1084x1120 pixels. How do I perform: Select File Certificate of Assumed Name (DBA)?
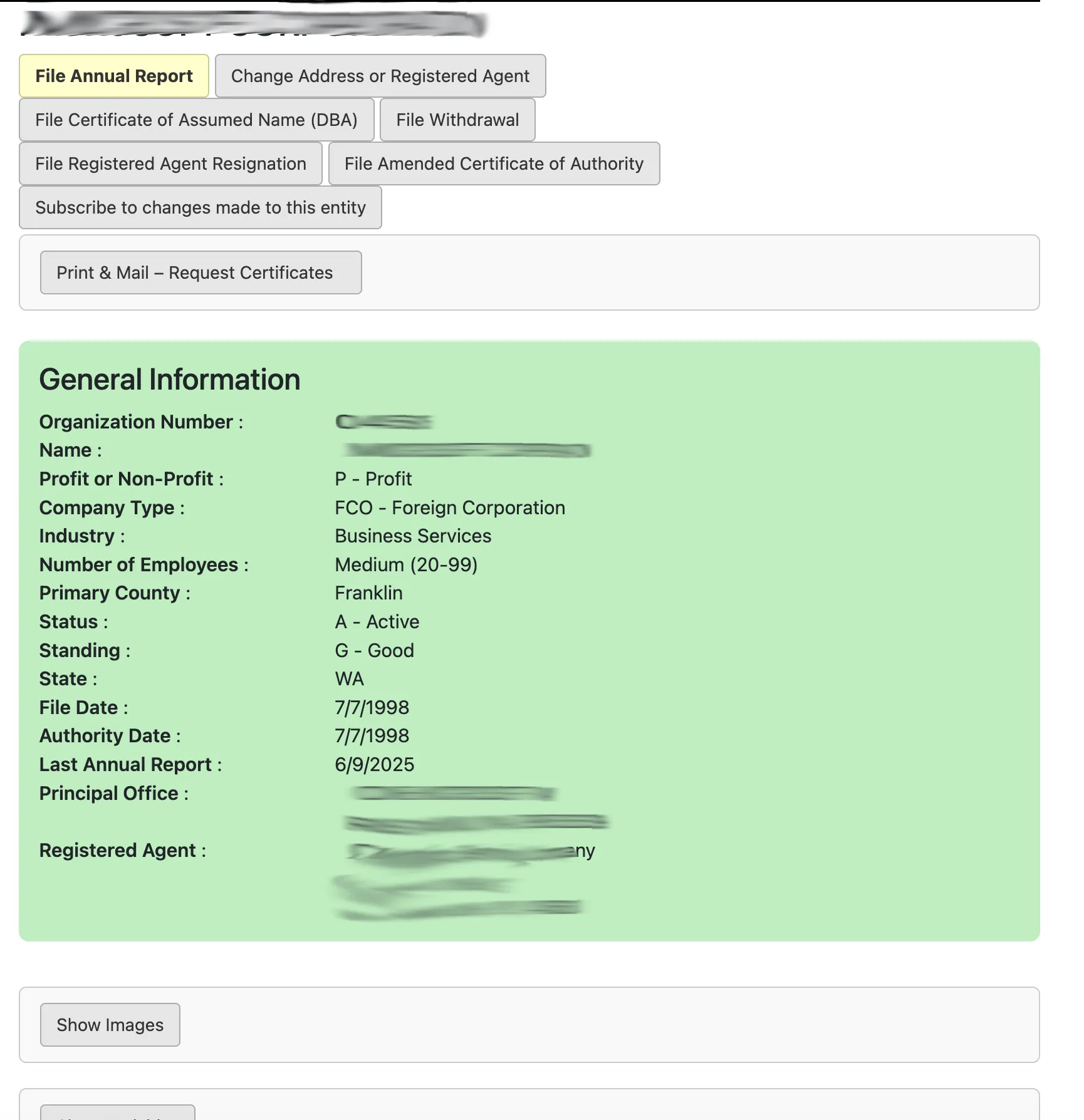click(x=196, y=120)
